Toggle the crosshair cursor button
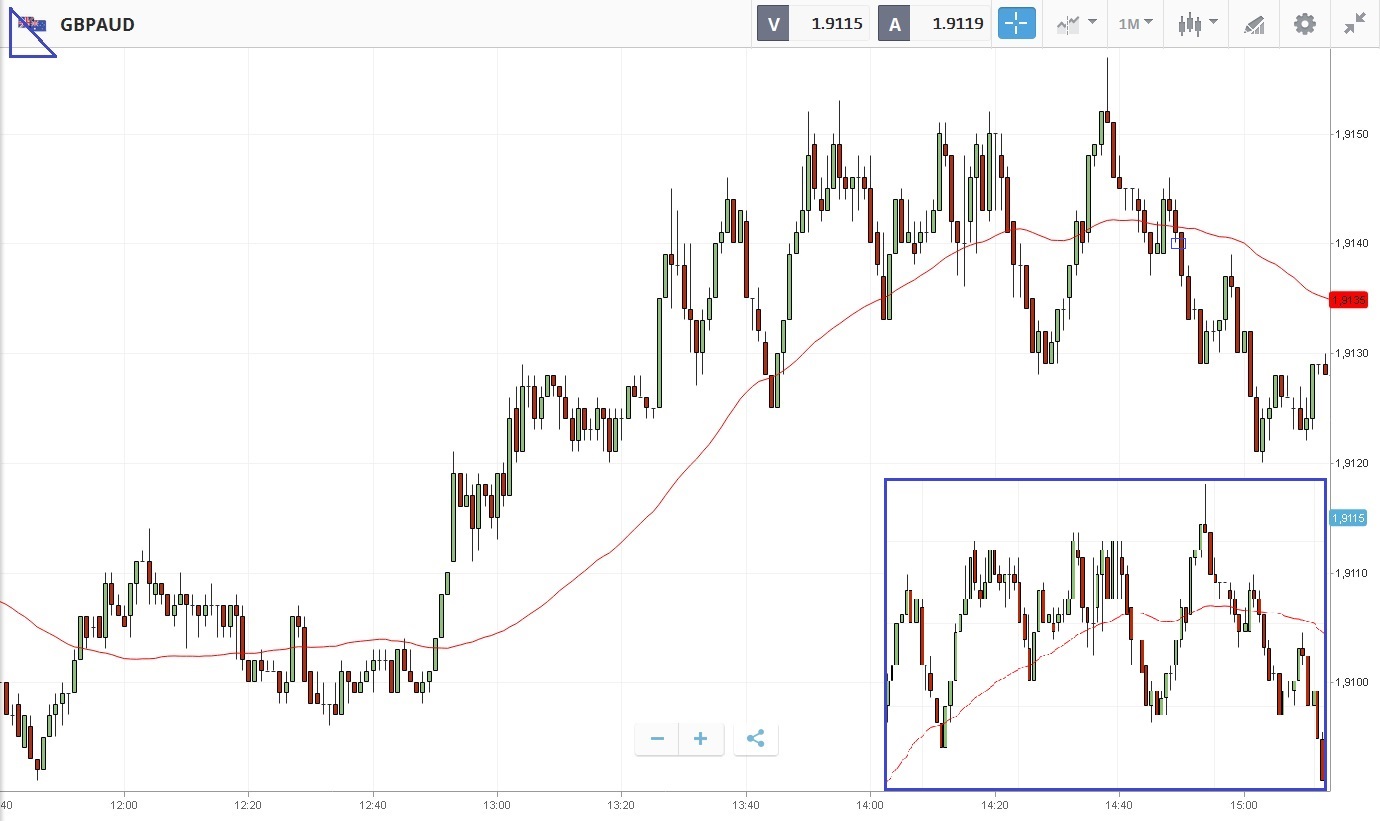 click(1016, 23)
